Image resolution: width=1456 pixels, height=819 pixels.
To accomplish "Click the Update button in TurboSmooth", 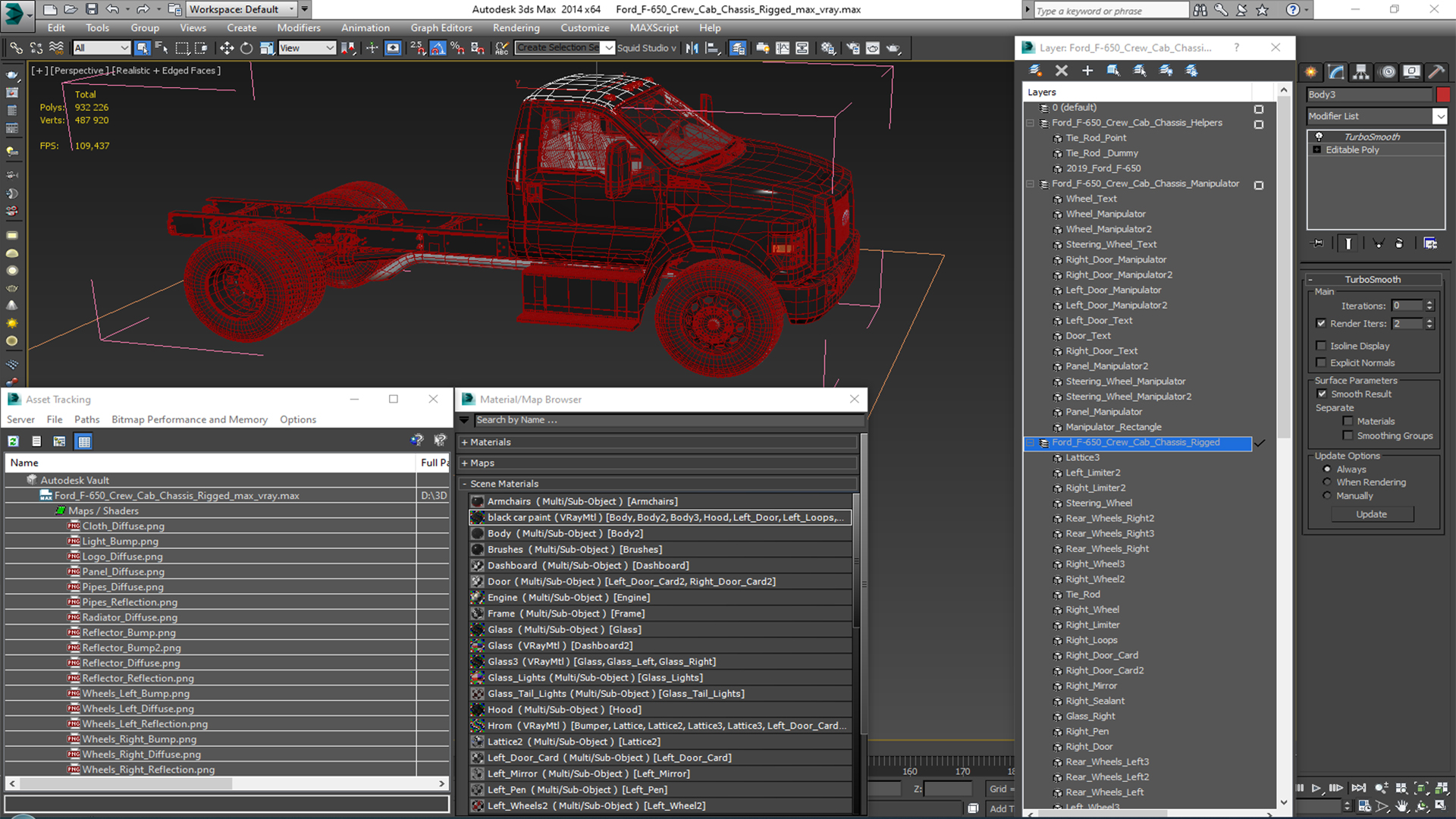I will 1372,514.
